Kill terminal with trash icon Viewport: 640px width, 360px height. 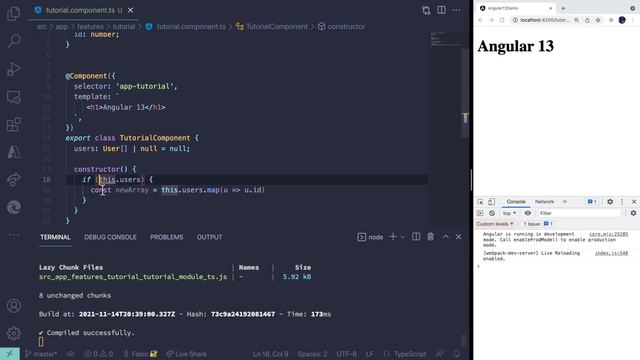[431, 237]
